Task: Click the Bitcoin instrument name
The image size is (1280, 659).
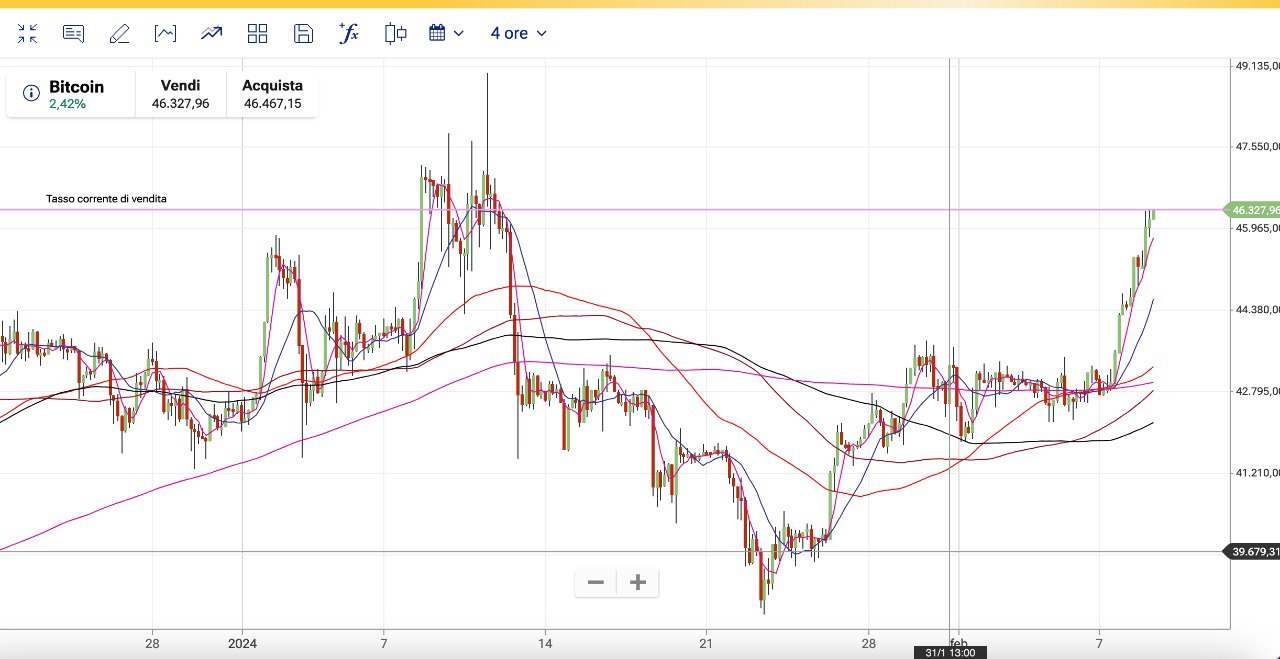Action: [x=76, y=87]
